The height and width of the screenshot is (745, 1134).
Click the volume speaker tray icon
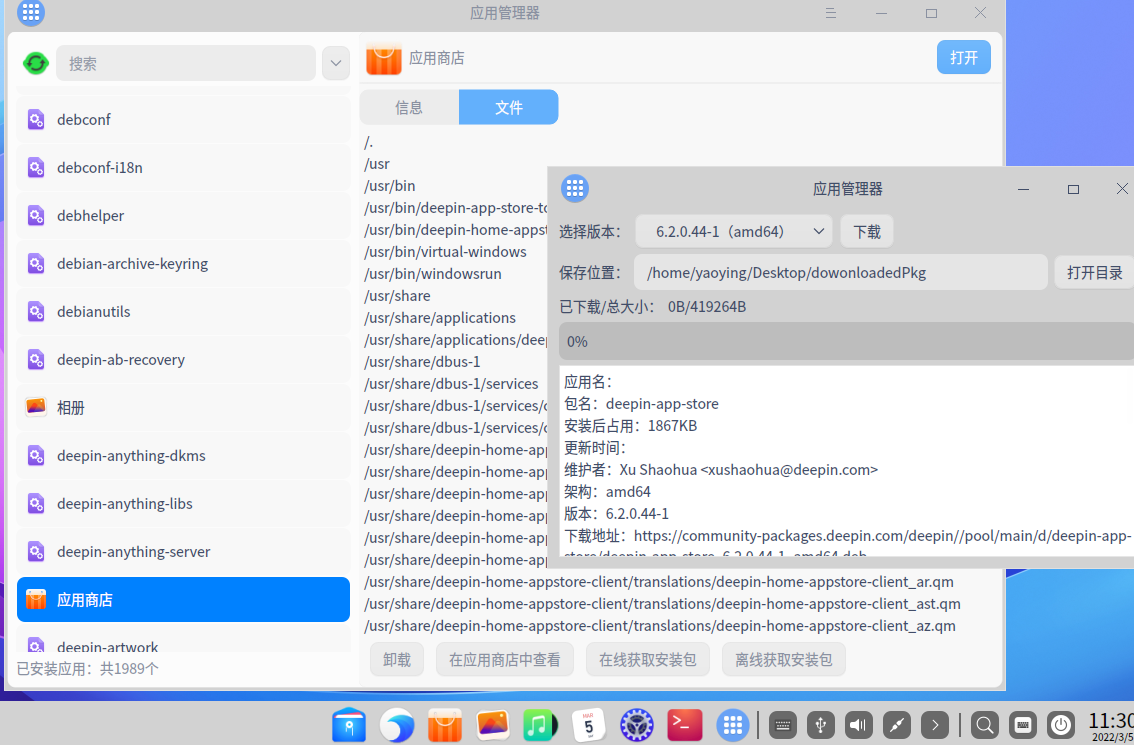[858, 725]
